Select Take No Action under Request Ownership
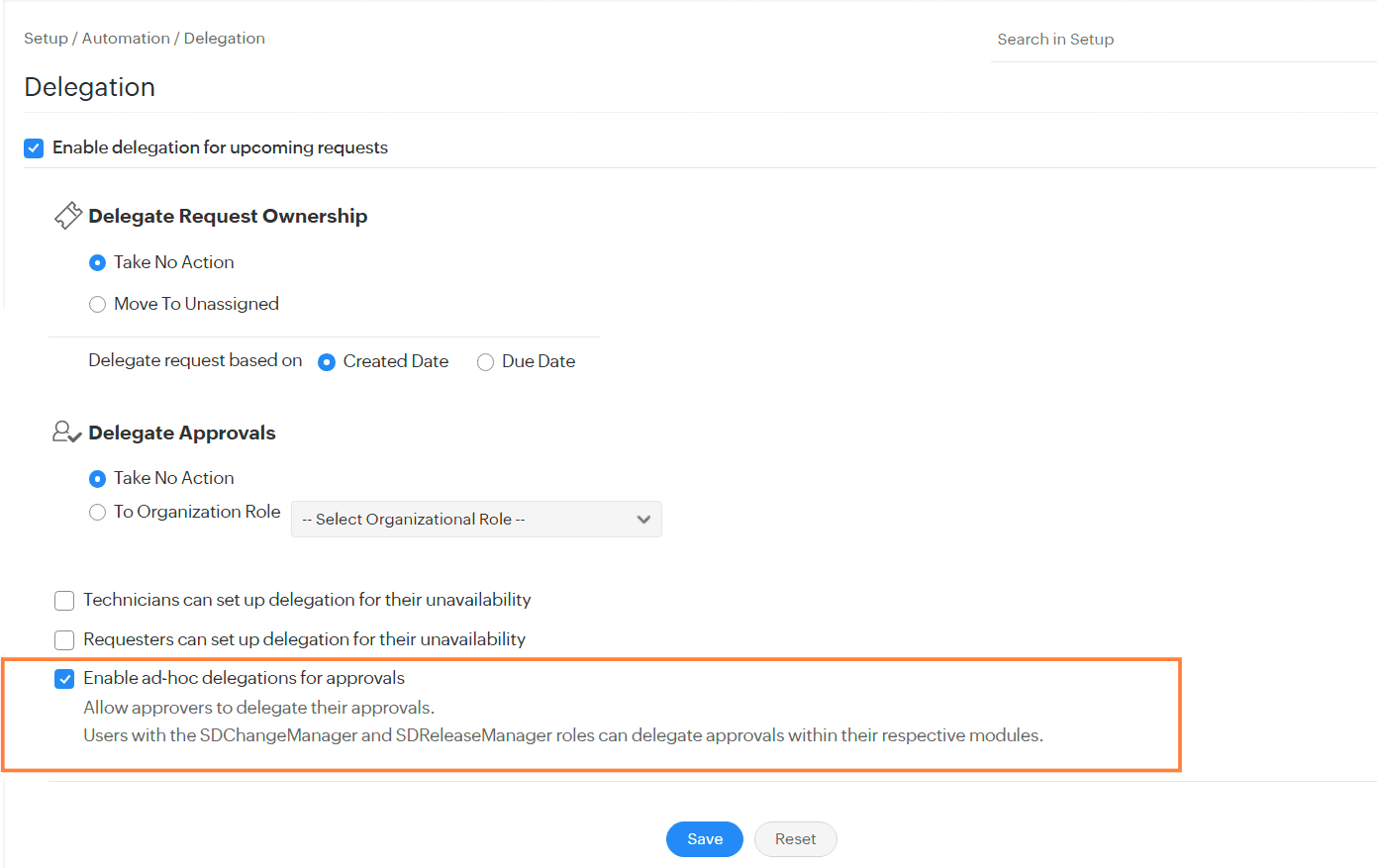Viewport: 1377px width, 868px height. 97,263
